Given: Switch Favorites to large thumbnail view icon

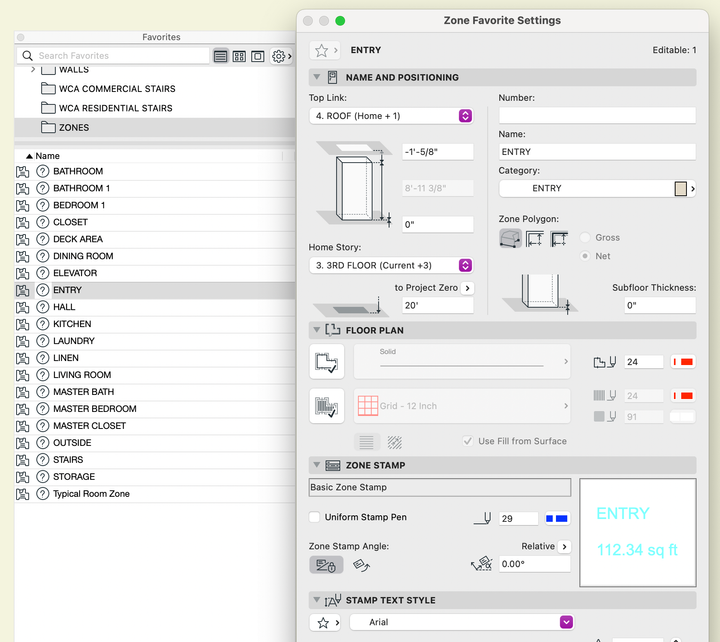Looking at the screenshot, I should click(x=239, y=56).
